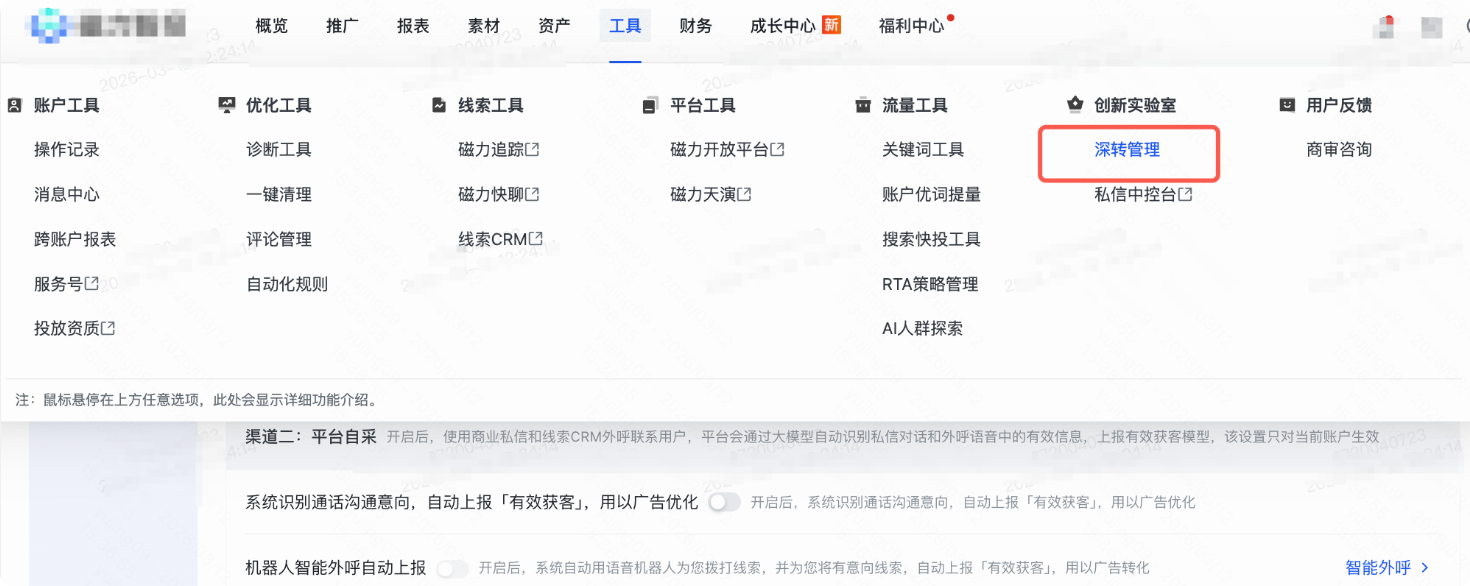This screenshot has height=586, width=1470.
Task: Go to the 素材 tab
Action: point(484,26)
